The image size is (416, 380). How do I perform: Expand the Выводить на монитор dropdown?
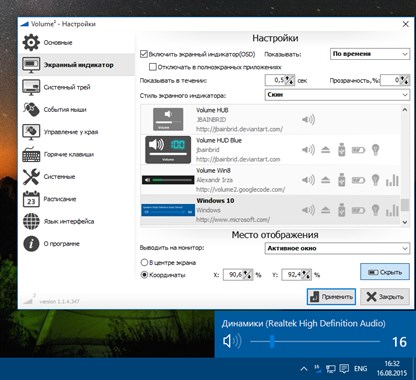pos(337,248)
